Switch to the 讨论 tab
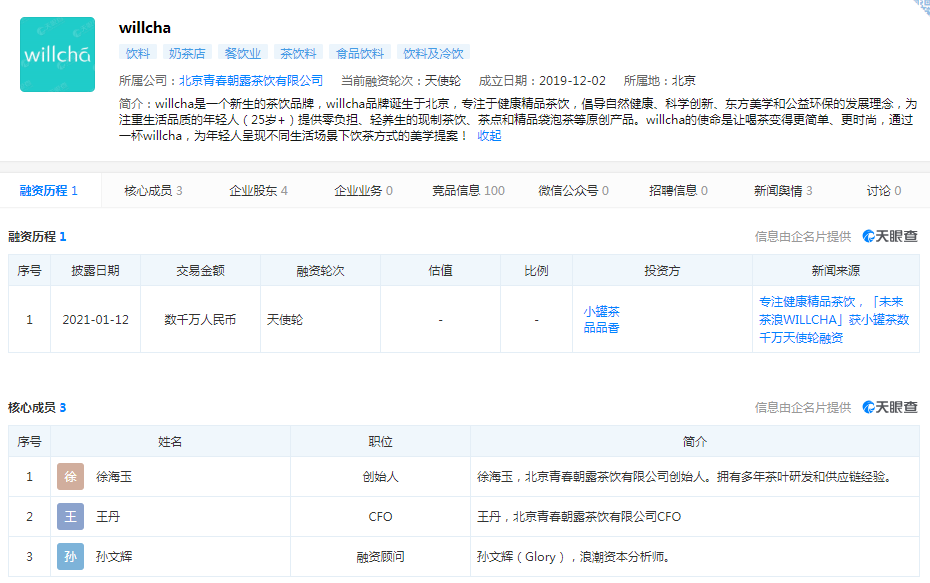Screen dimensions: 930x583 (x=884, y=190)
